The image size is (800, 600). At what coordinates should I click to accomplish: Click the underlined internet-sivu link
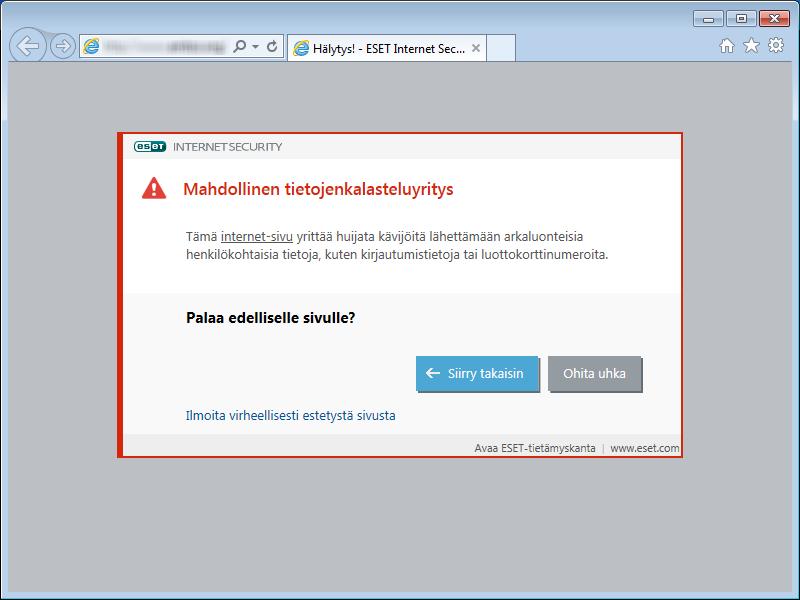point(257,237)
